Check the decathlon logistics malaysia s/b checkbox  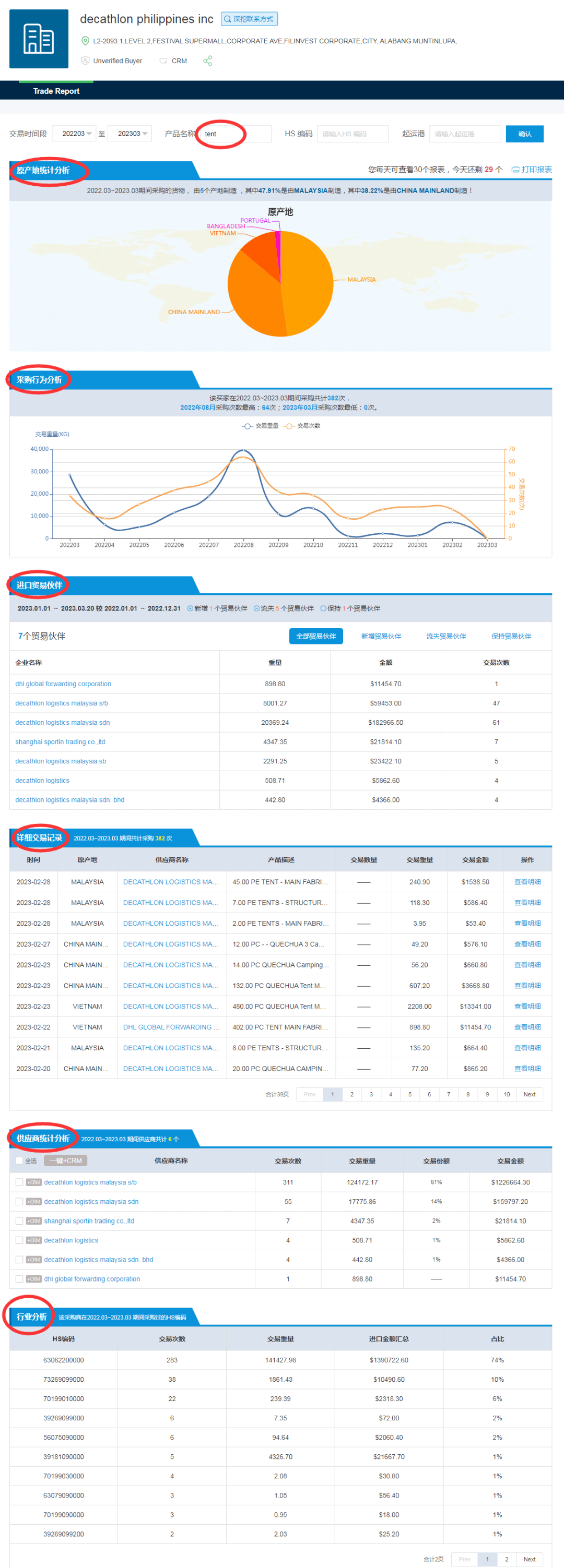[19, 1182]
